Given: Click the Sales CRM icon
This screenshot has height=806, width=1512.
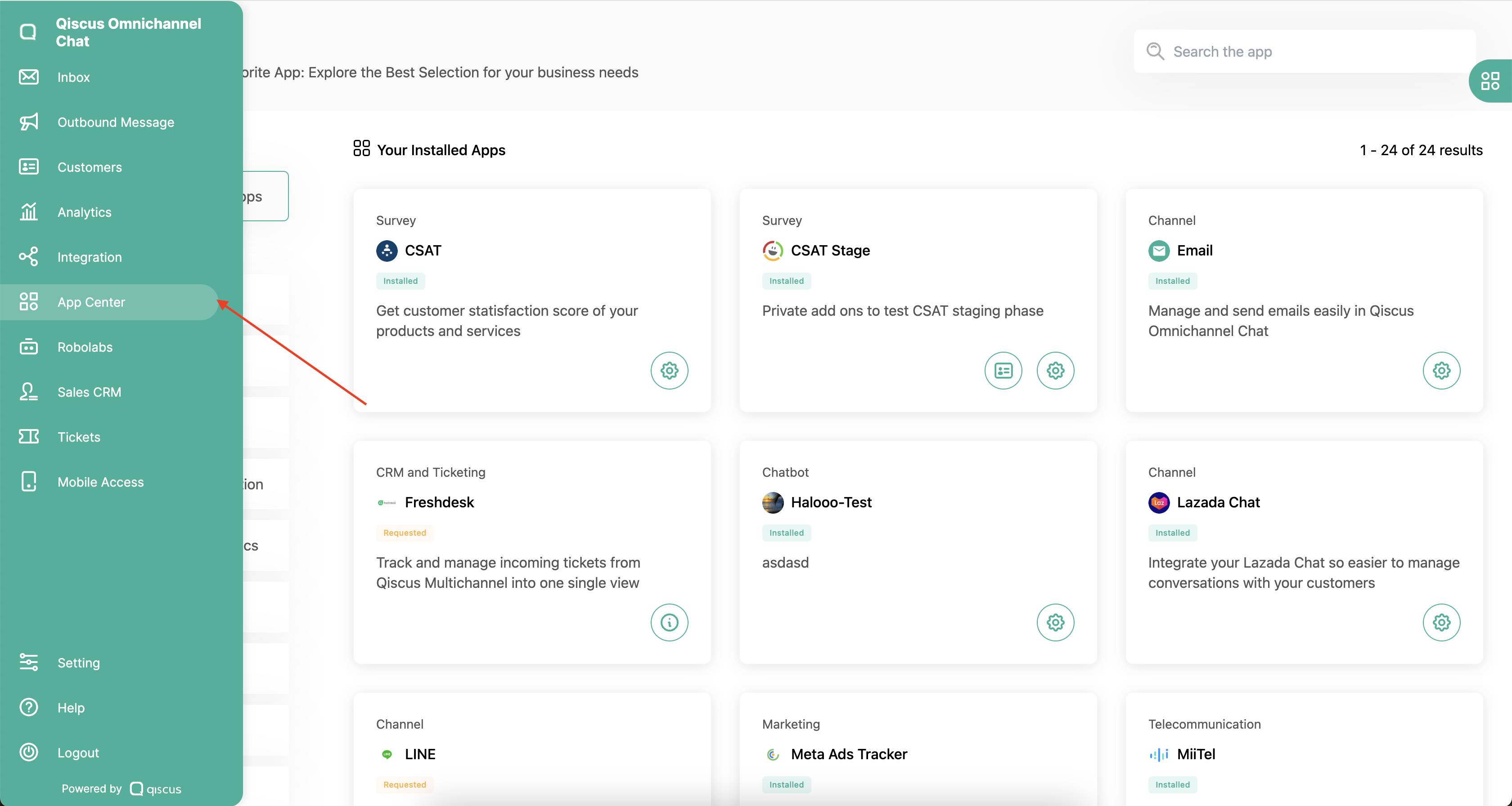Looking at the screenshot, I should point(29,392).
